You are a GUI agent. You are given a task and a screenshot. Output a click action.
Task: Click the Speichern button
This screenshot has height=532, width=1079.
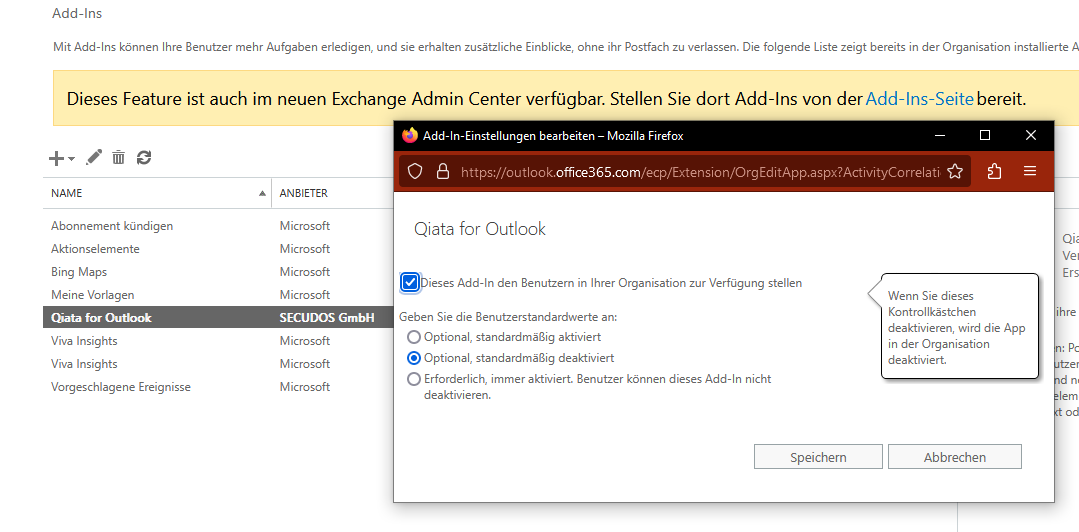818,457
